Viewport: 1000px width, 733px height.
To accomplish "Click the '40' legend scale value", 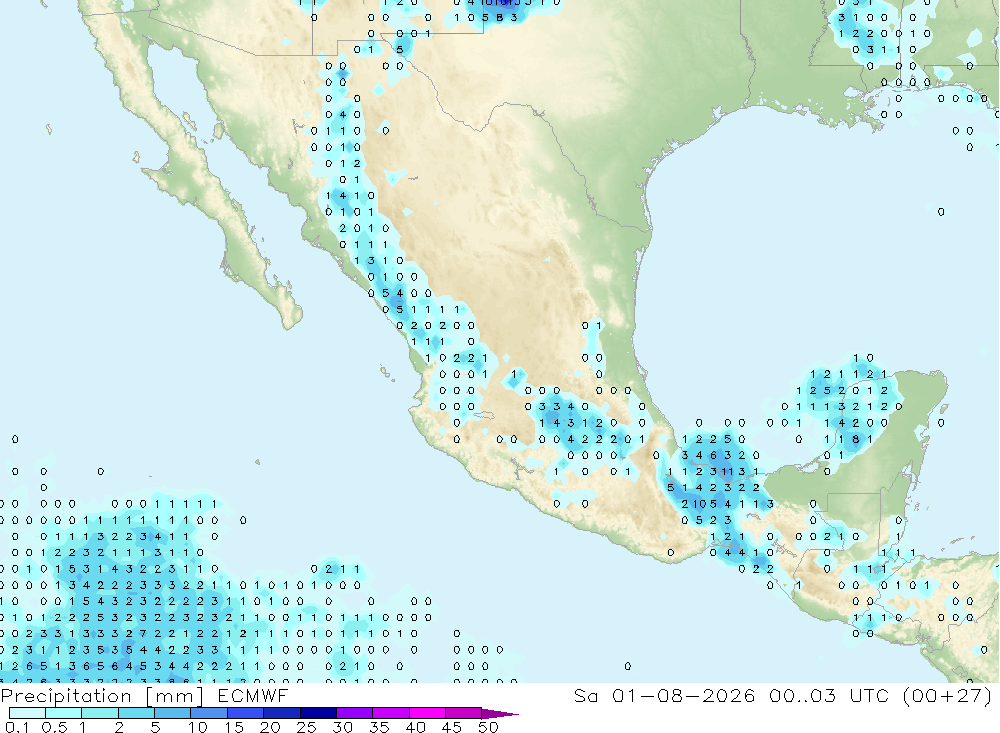I will 416,727.
